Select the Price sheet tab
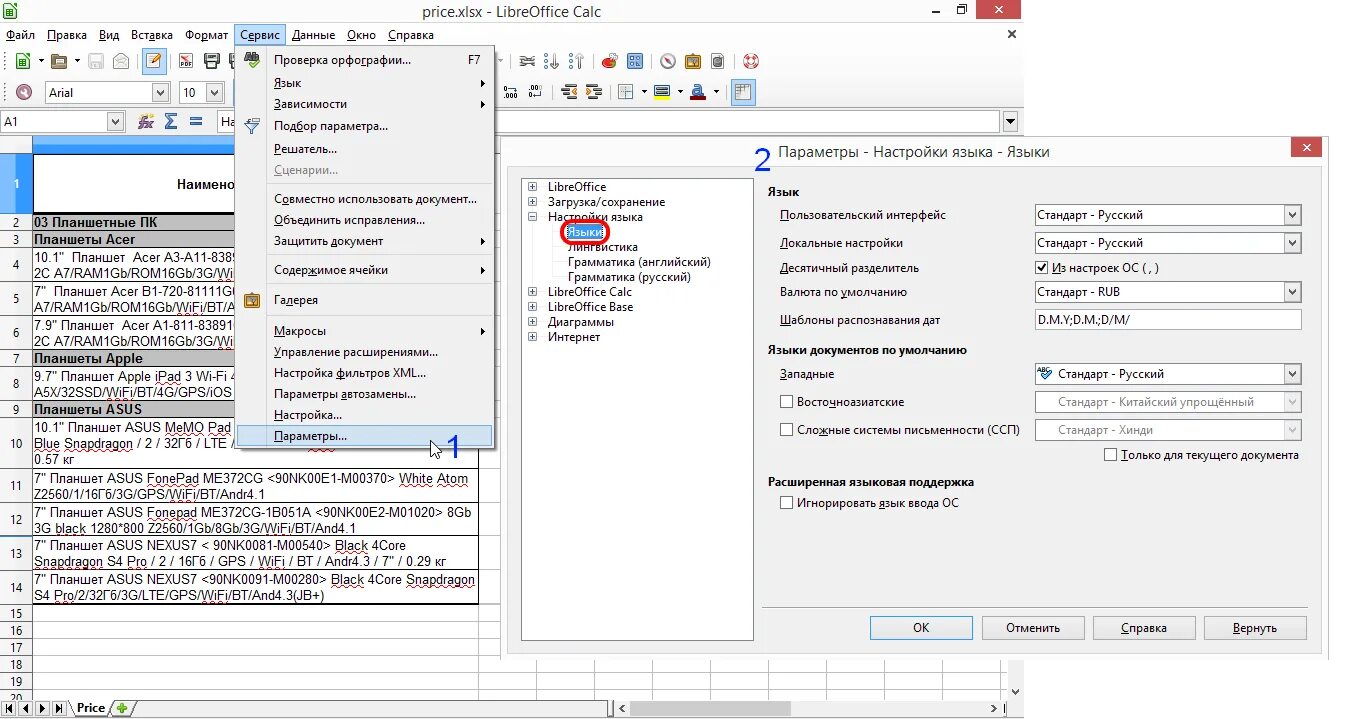The width and height of the screenshot is (1366, 719). 90,708
